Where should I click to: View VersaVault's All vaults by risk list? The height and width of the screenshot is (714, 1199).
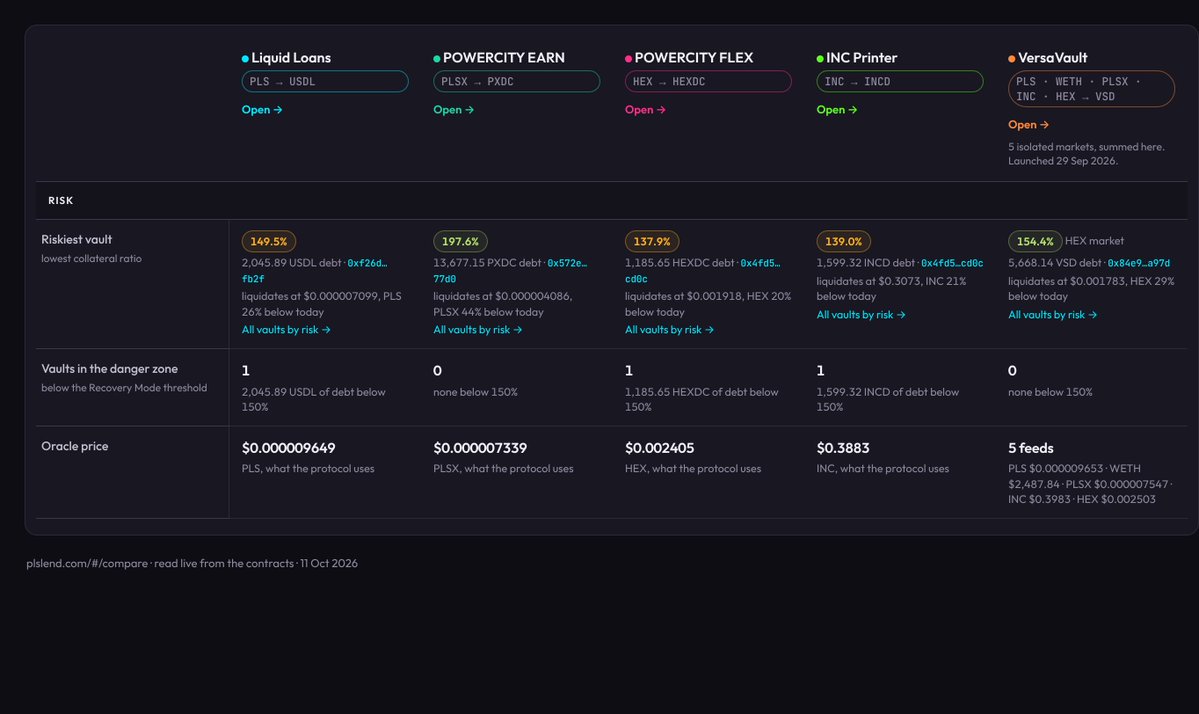pyautogui.click(x=1052, y=314)
